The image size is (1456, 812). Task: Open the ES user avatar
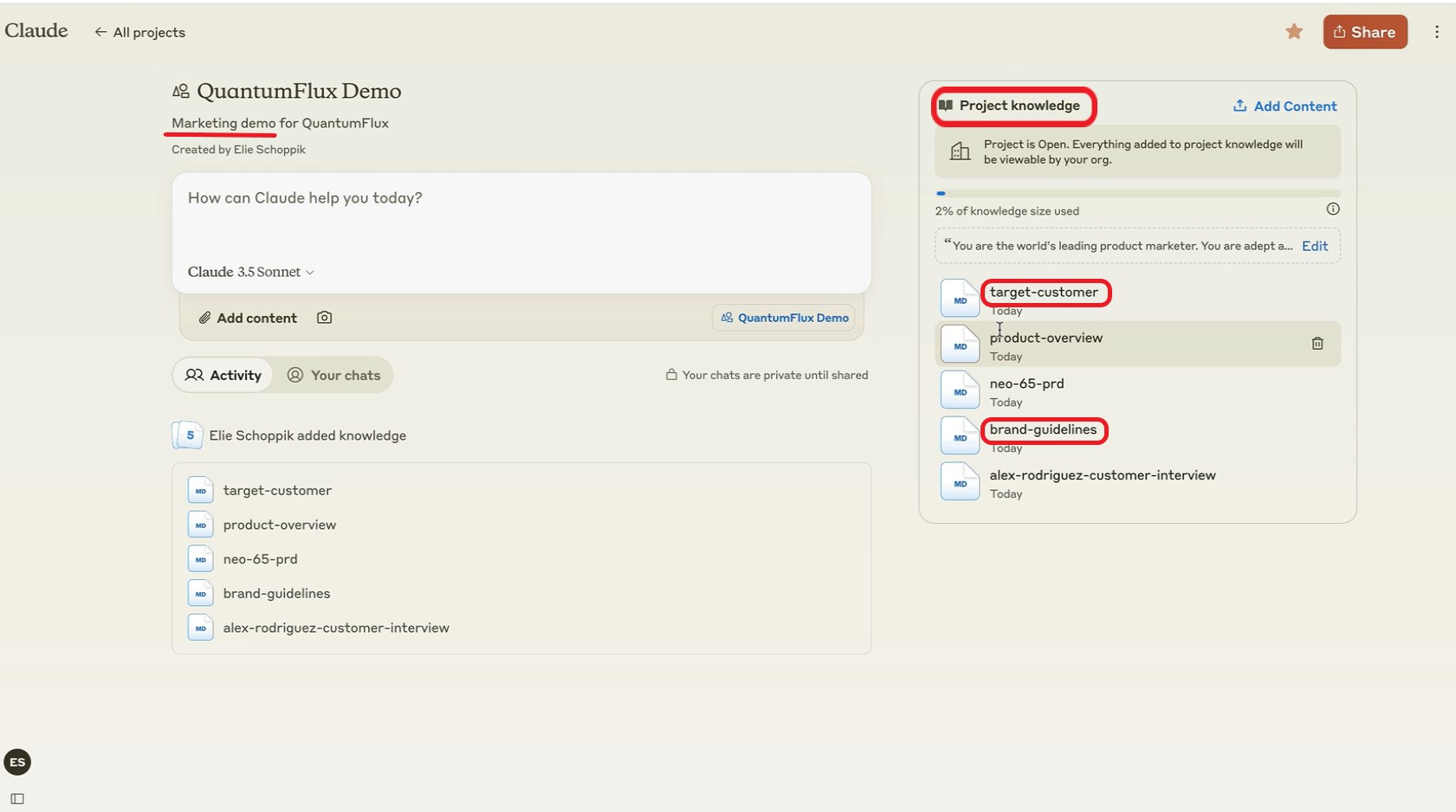[x=17, y=762]
